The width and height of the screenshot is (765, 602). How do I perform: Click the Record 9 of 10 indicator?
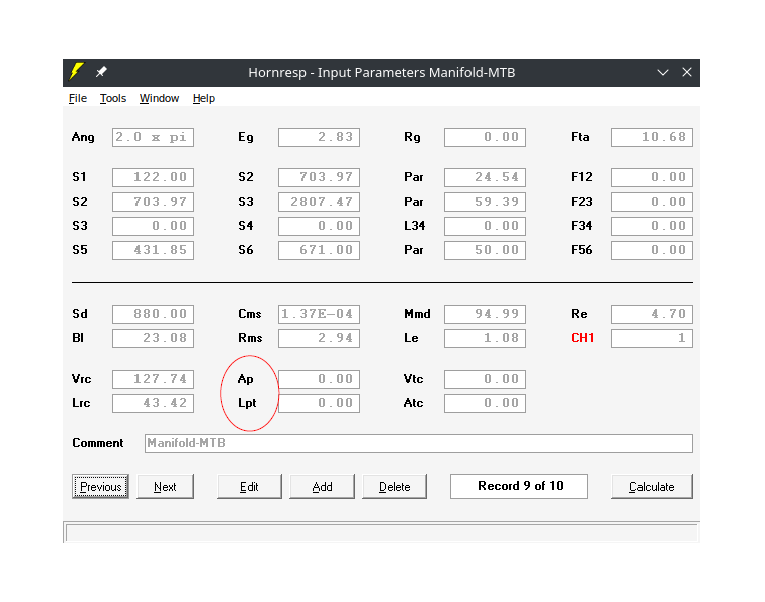[x=519, y=486]
